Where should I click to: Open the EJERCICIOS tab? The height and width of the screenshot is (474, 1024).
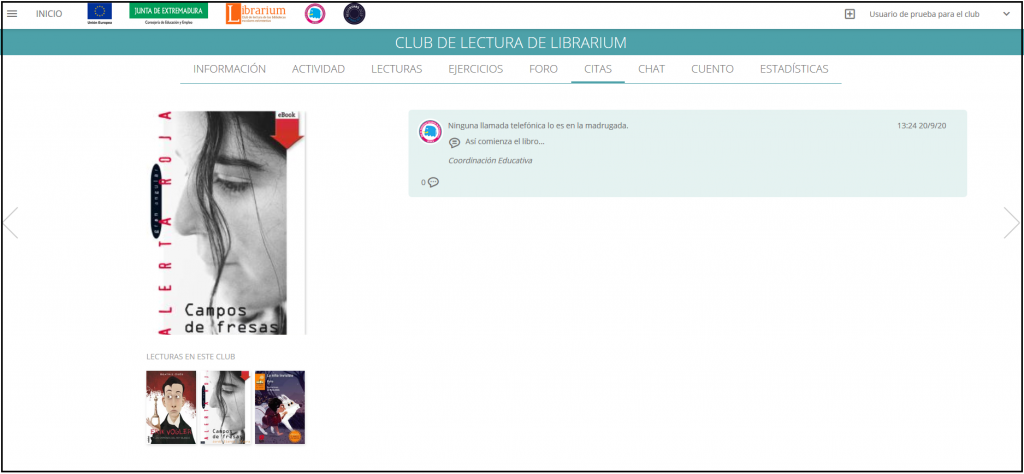click(475, 69)
